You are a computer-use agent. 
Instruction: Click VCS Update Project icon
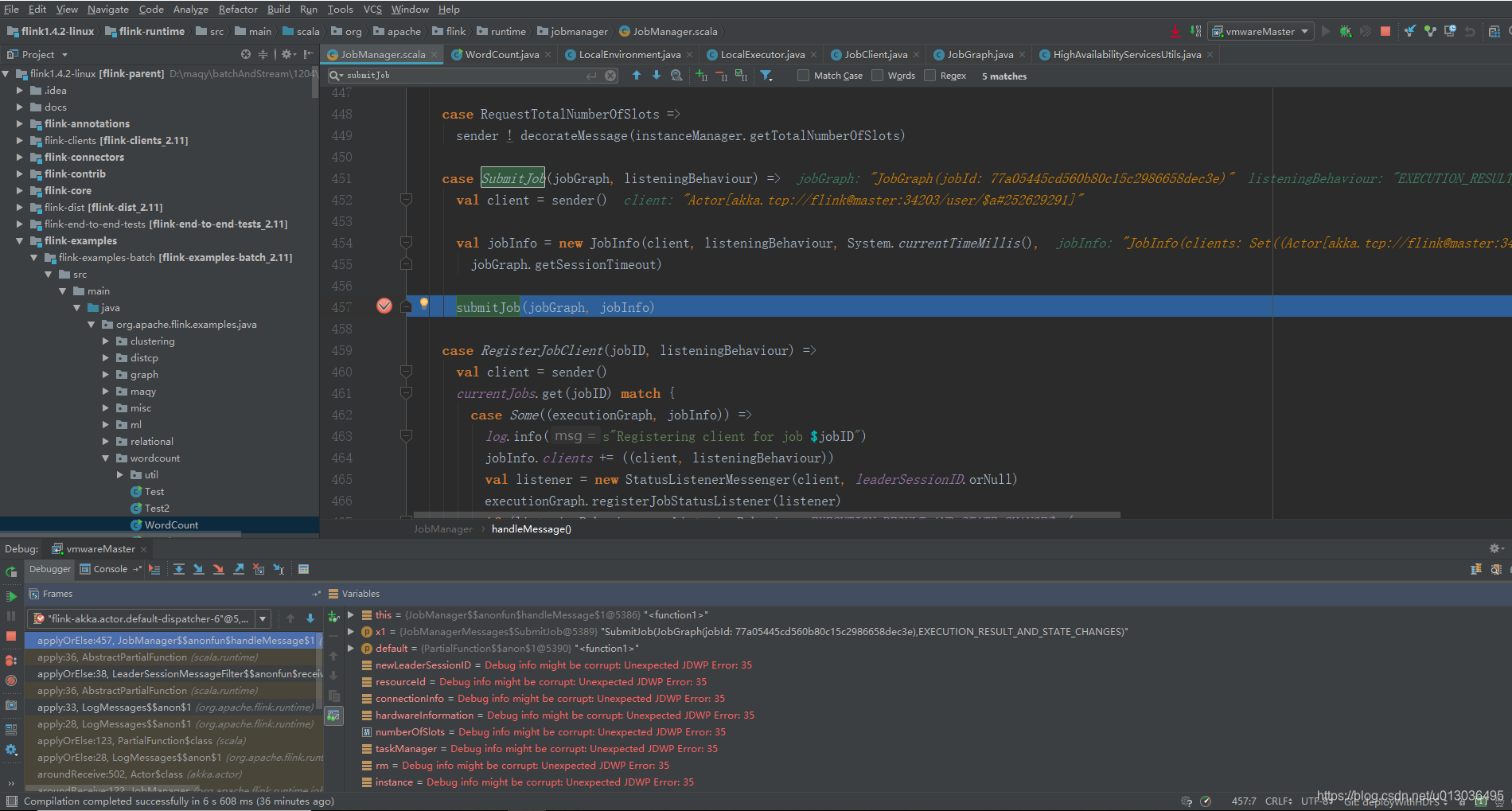point(1409,31)
